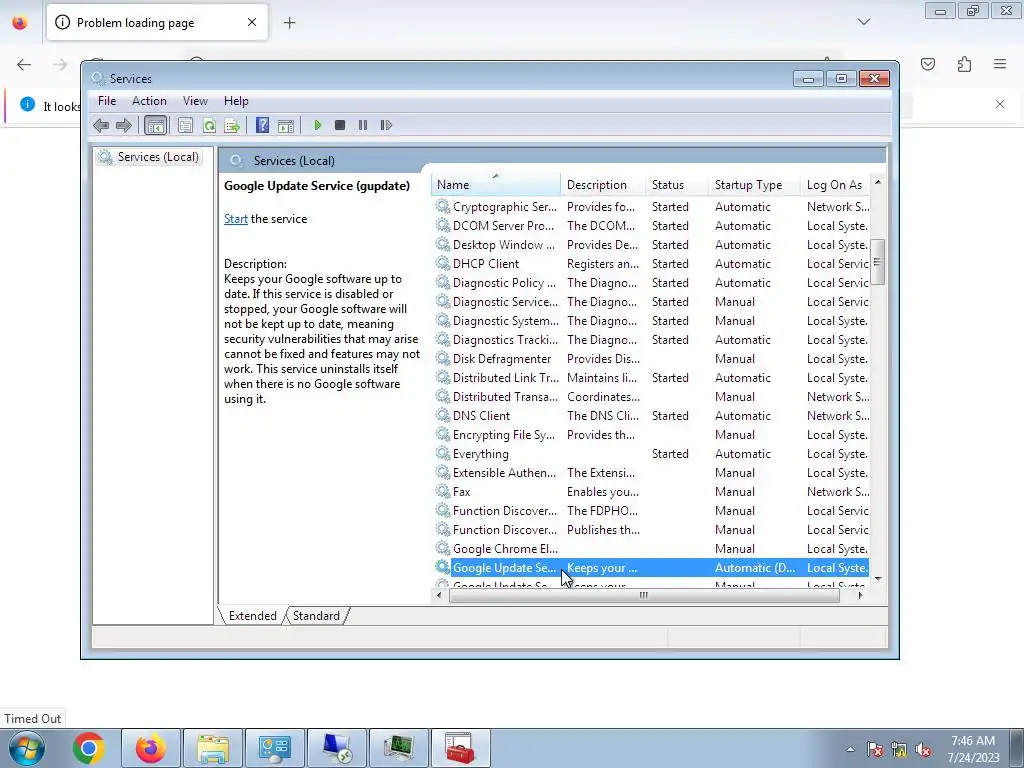Click the horizontal scrollbar left arrow
Viewport: 1024px width, 768px height.
439,595
